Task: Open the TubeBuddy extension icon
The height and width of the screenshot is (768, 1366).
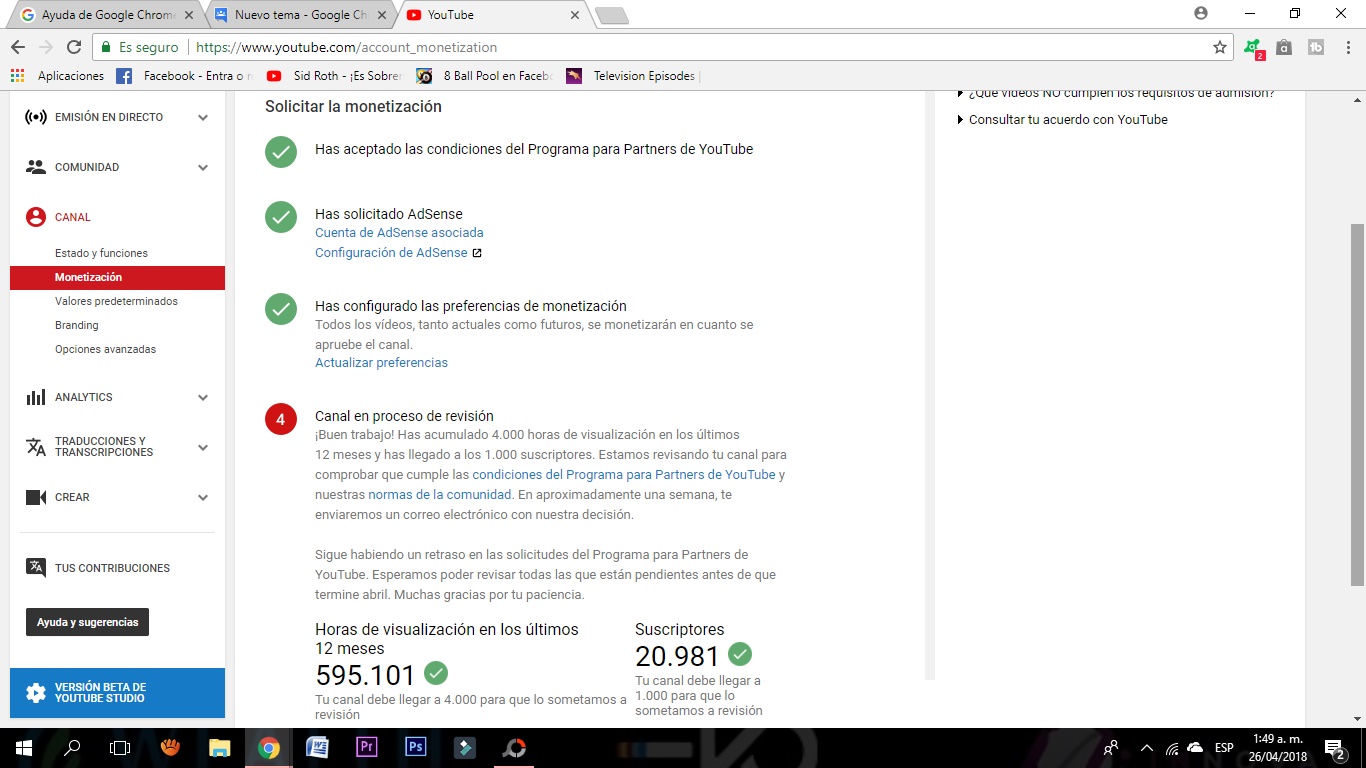Action: 1316,47
